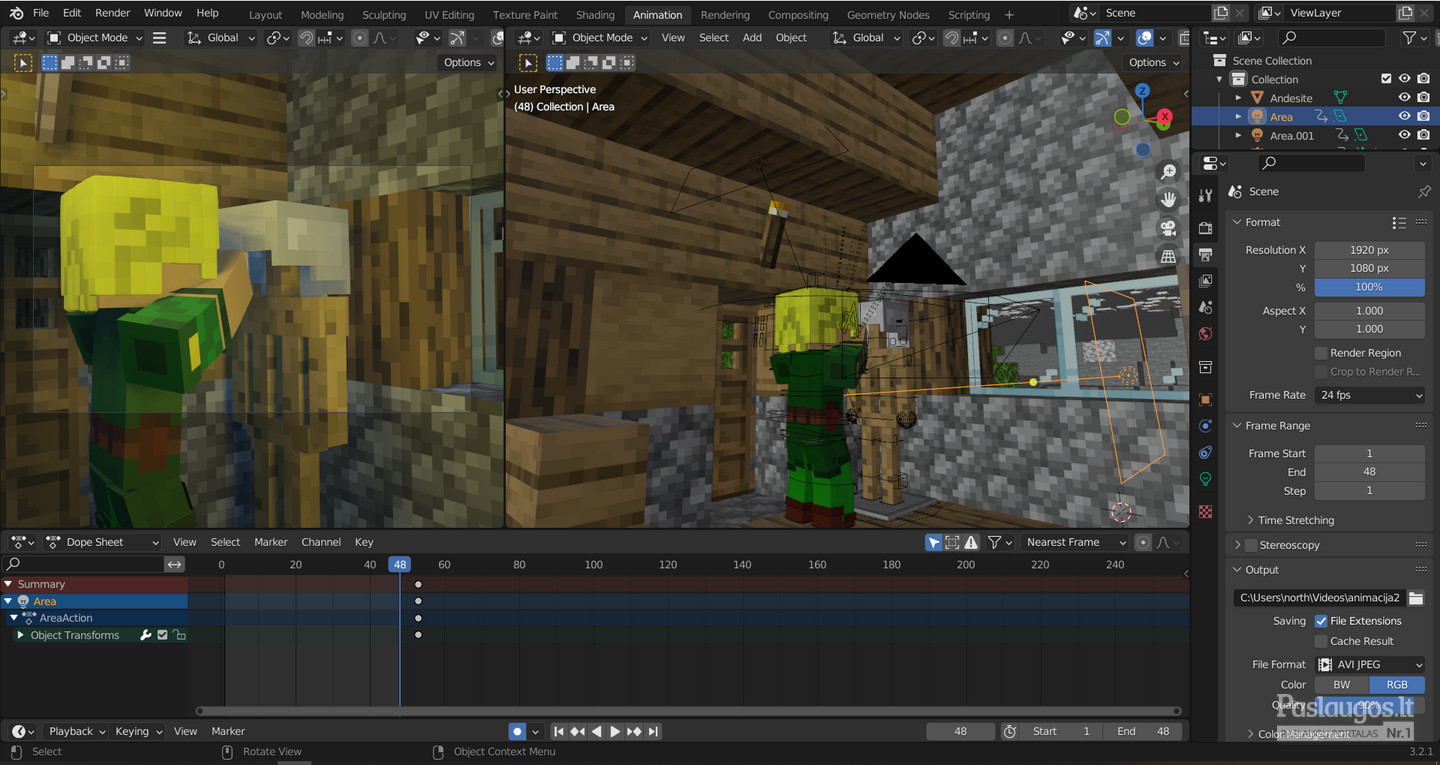Open the Object Data light properties tab
This screenshot has height=765, width=1440.
pyautogui.click(x=1206, y=479)
